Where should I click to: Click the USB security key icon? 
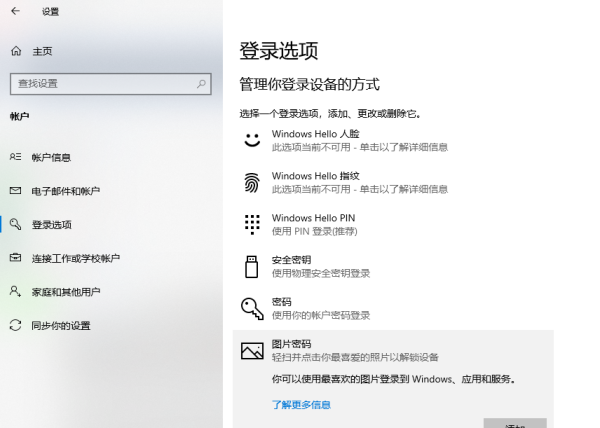[x=251, y=267]
